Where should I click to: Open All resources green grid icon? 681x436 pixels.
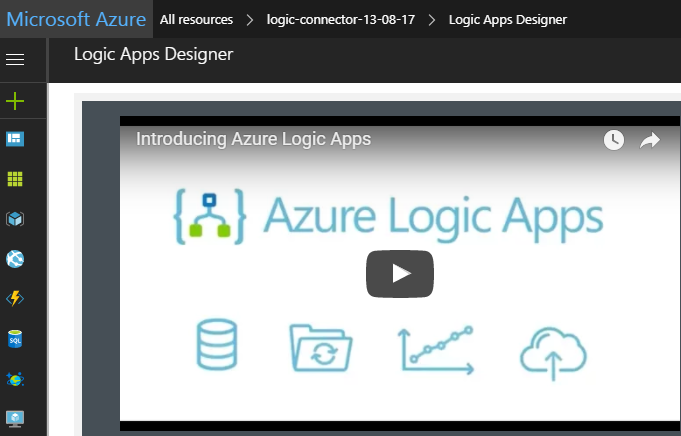coord(15,179)
